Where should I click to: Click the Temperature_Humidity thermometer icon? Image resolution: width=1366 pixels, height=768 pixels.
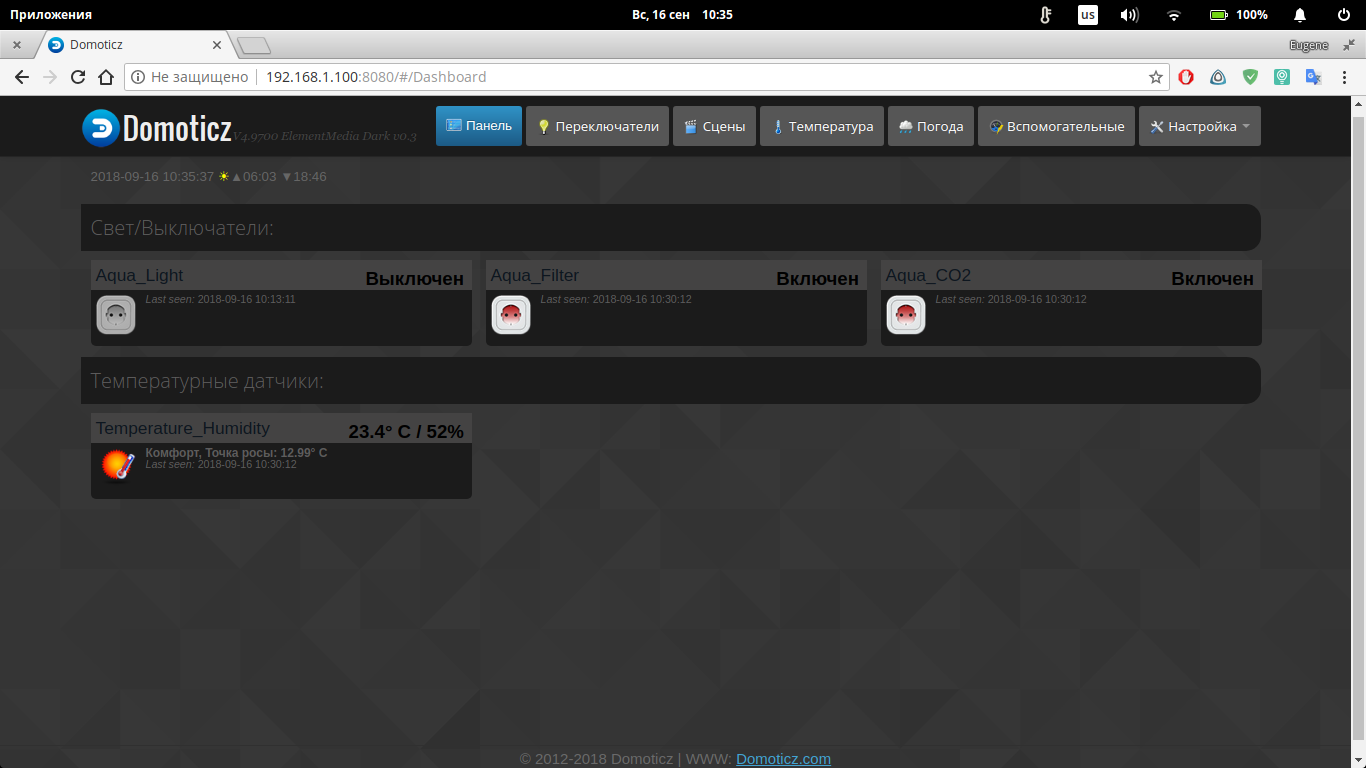pos(117,464)
